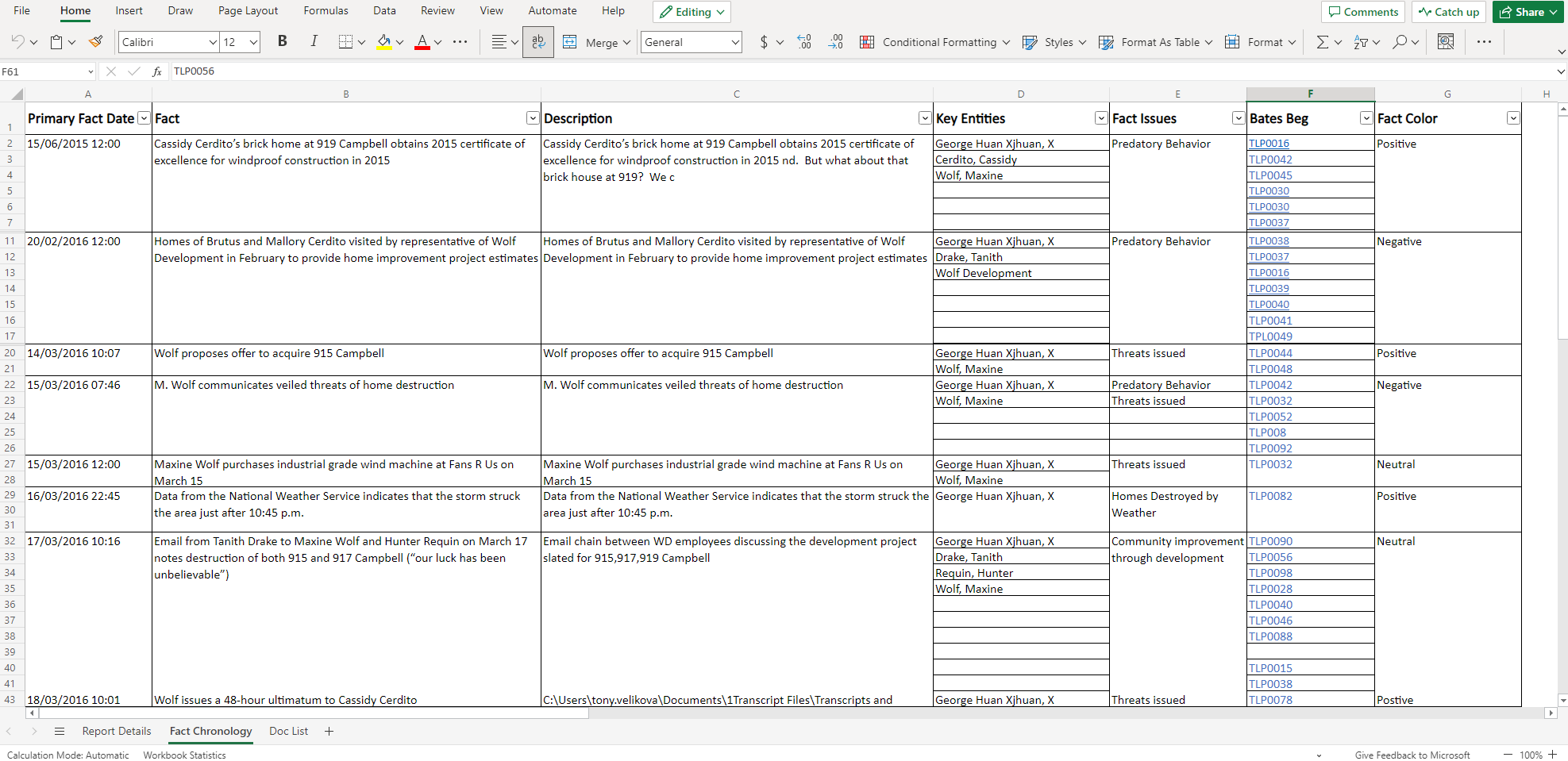Open the Comments pane
1568x761 pixels.
pos(1363,12)
